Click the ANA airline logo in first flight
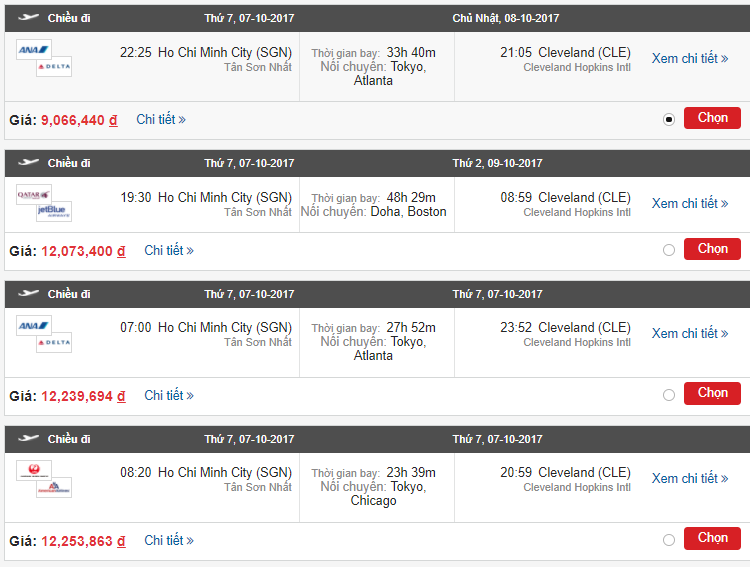This screenshot has width=750, height=567. 34,50
